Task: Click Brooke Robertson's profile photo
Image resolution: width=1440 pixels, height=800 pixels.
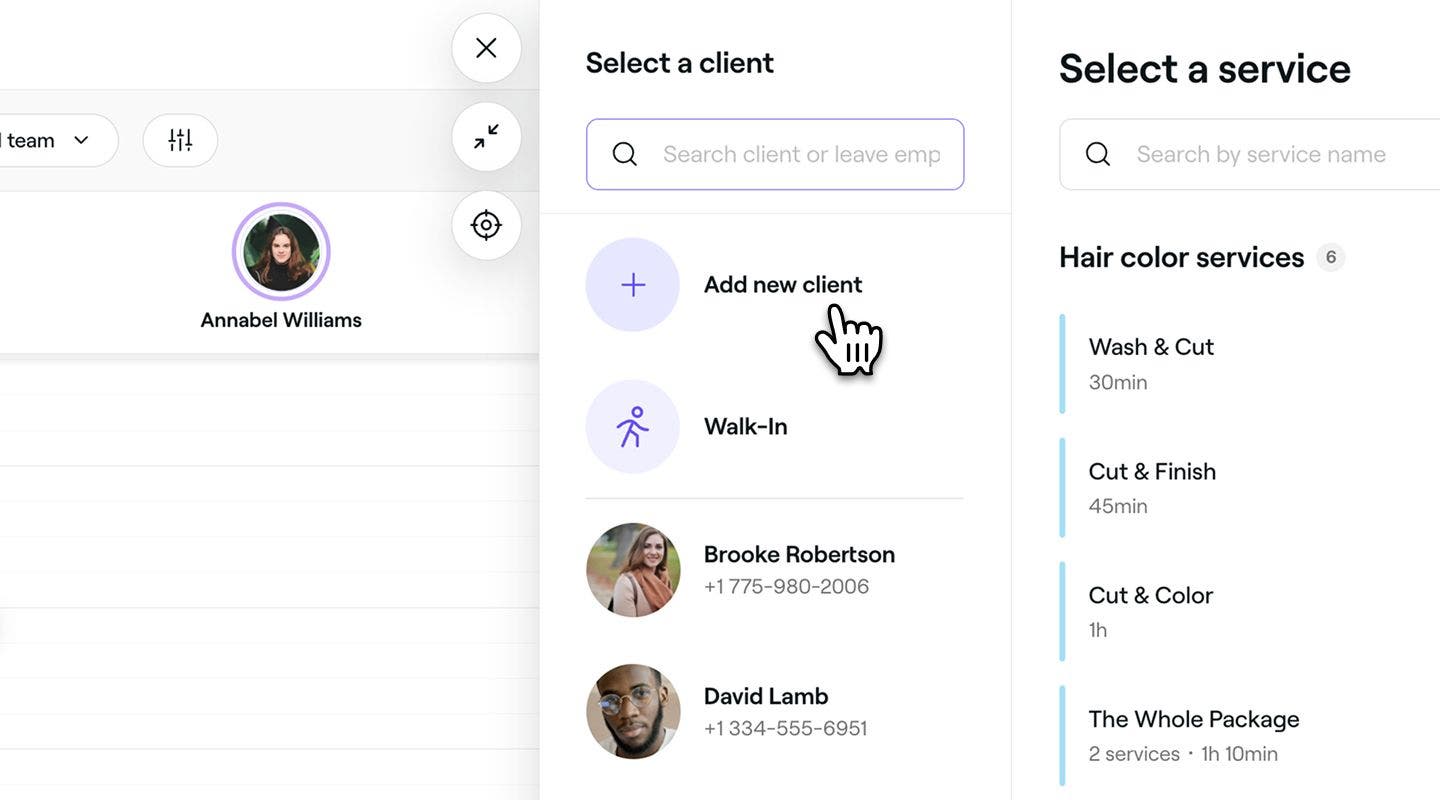Action: (633, 570)
